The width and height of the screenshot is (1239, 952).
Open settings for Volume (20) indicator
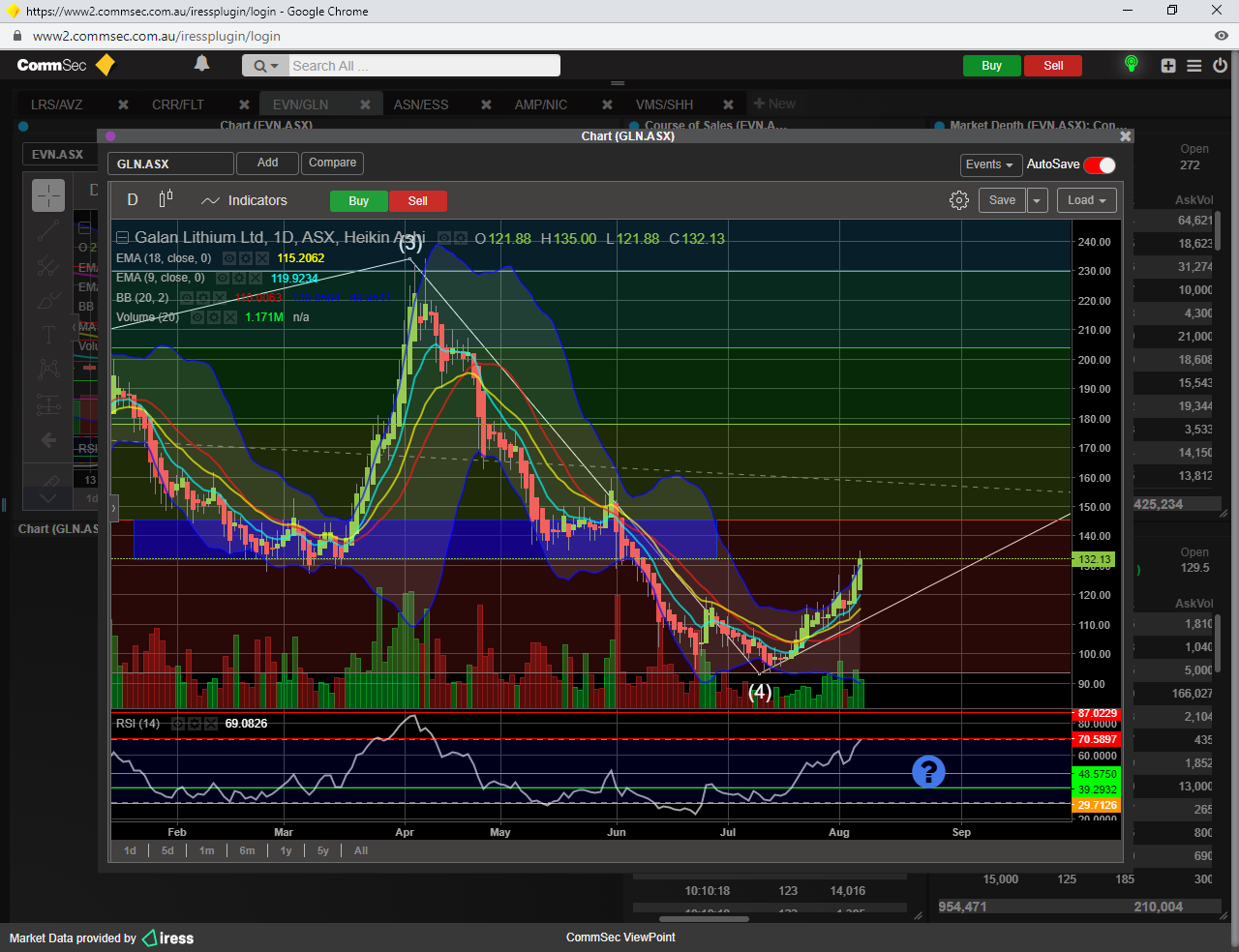[214, 317]
